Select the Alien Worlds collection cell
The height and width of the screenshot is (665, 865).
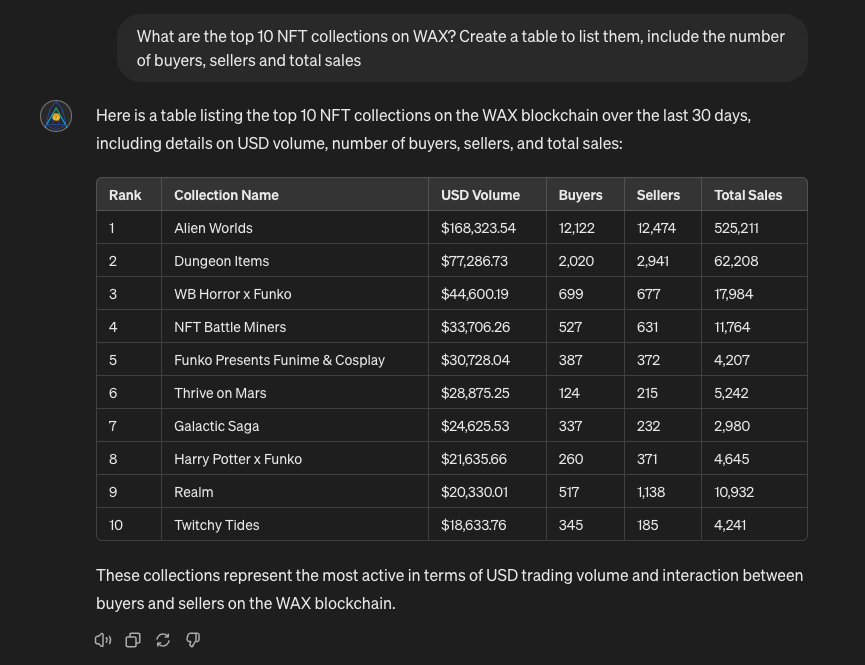[213, 228]
